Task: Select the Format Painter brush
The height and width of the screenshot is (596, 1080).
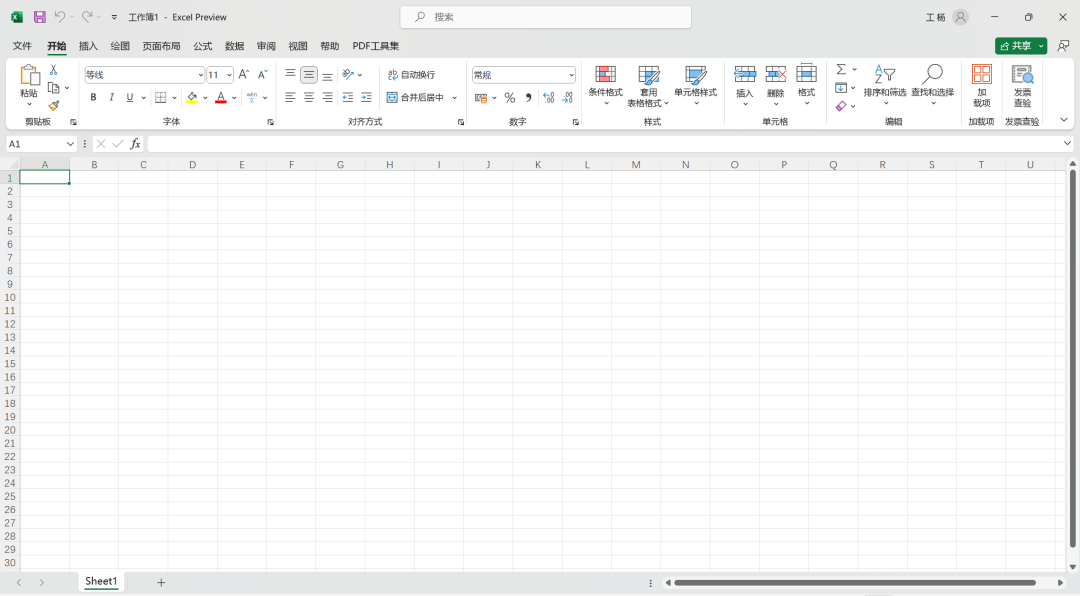Action: (53, 105)
